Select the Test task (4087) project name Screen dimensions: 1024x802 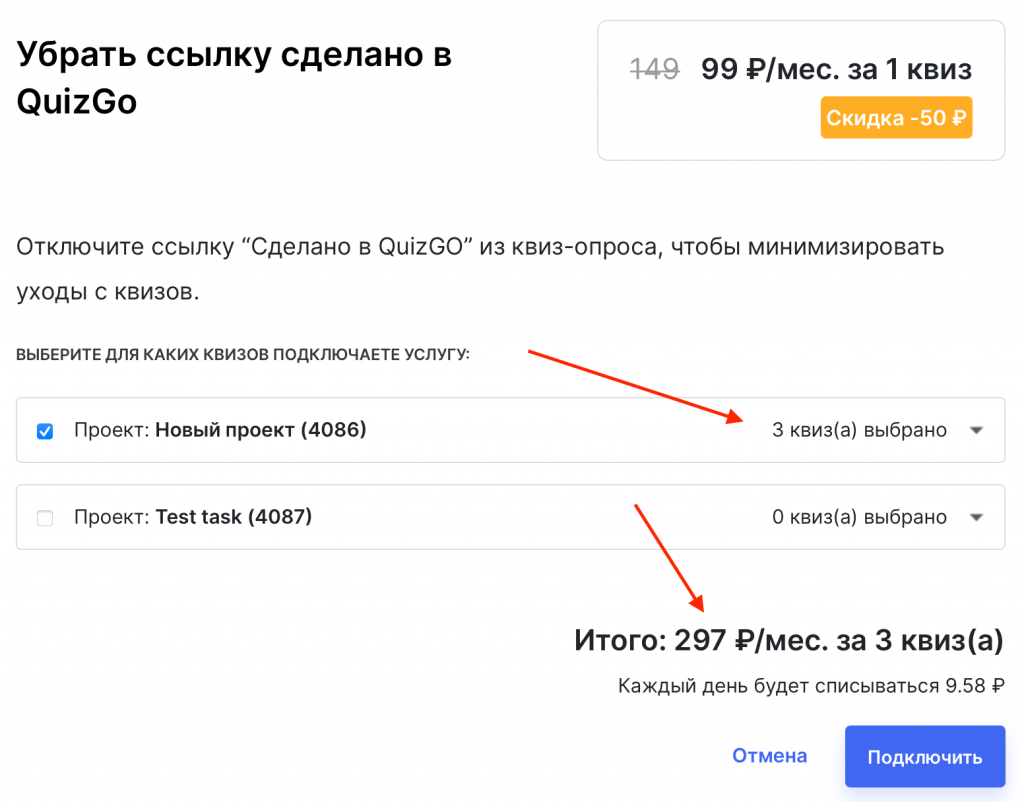(234, 518)
